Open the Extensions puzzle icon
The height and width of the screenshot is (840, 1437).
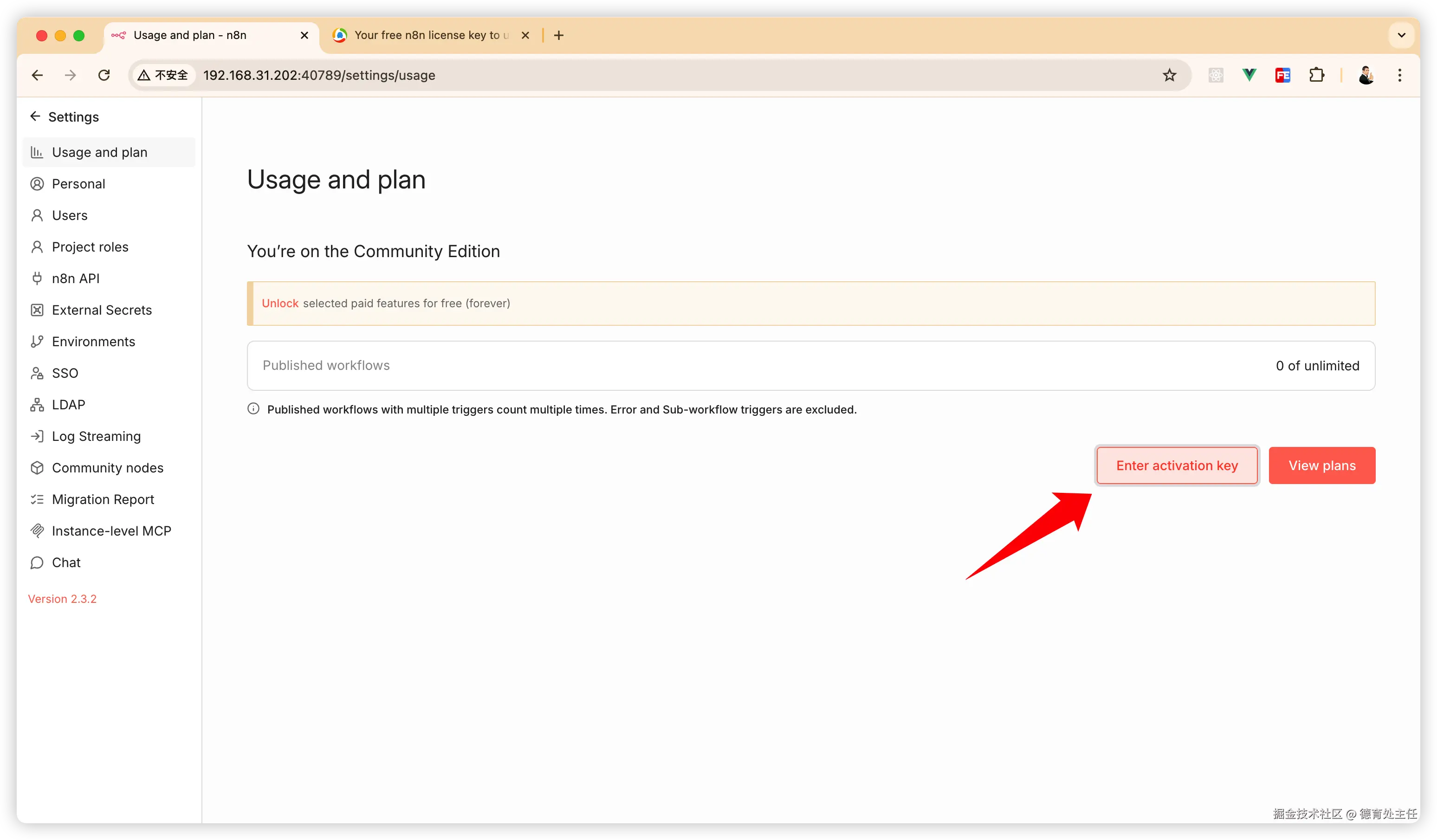[x=1316, y=75]
